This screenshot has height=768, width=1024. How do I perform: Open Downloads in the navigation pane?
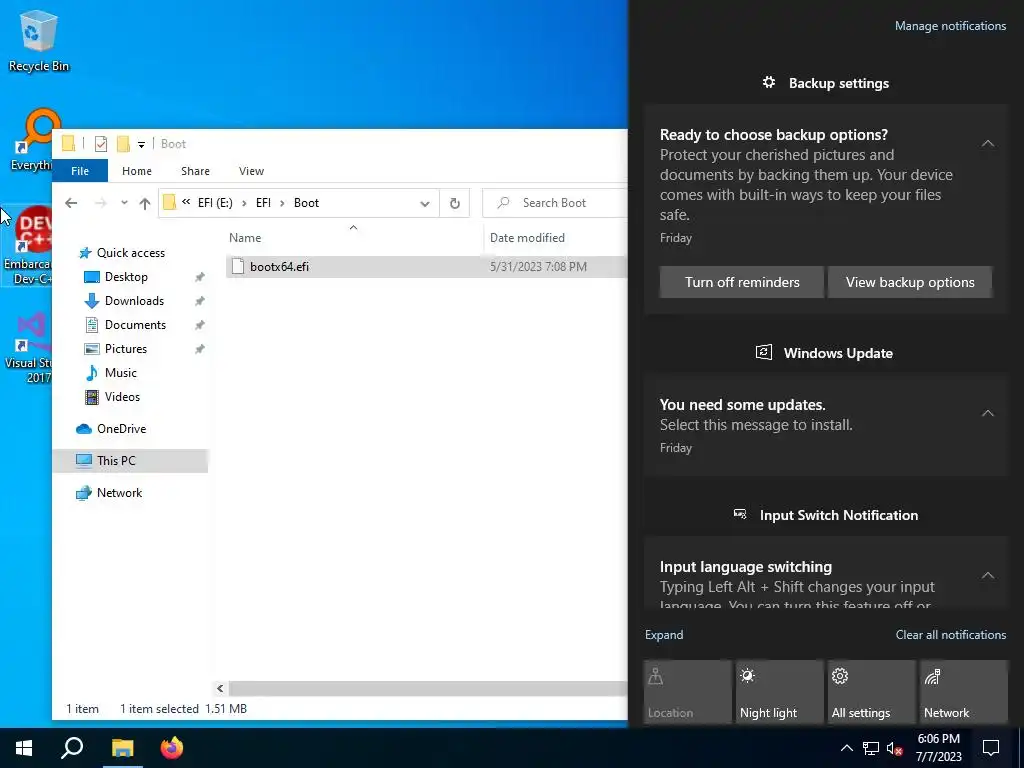pos(134,301)
